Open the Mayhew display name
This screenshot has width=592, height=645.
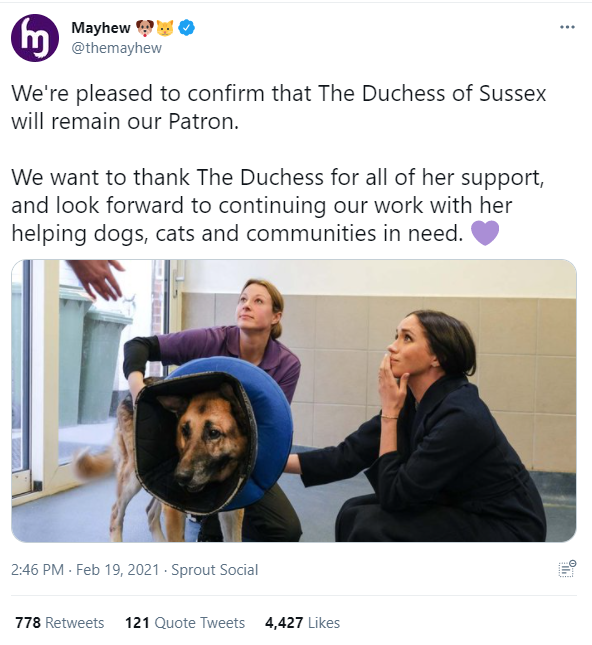click(x=101, y=28)
